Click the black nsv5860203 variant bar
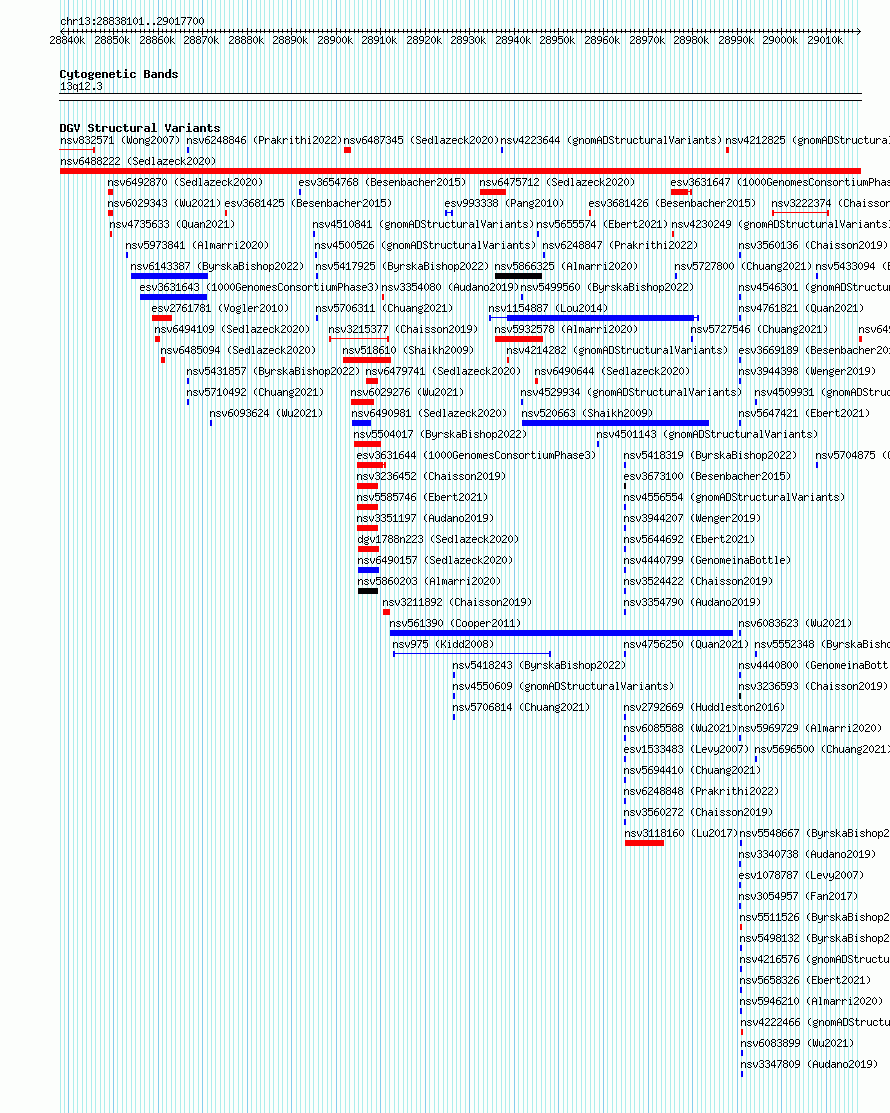Screen dimensions: 890x1113 click(x=368, y=591)
